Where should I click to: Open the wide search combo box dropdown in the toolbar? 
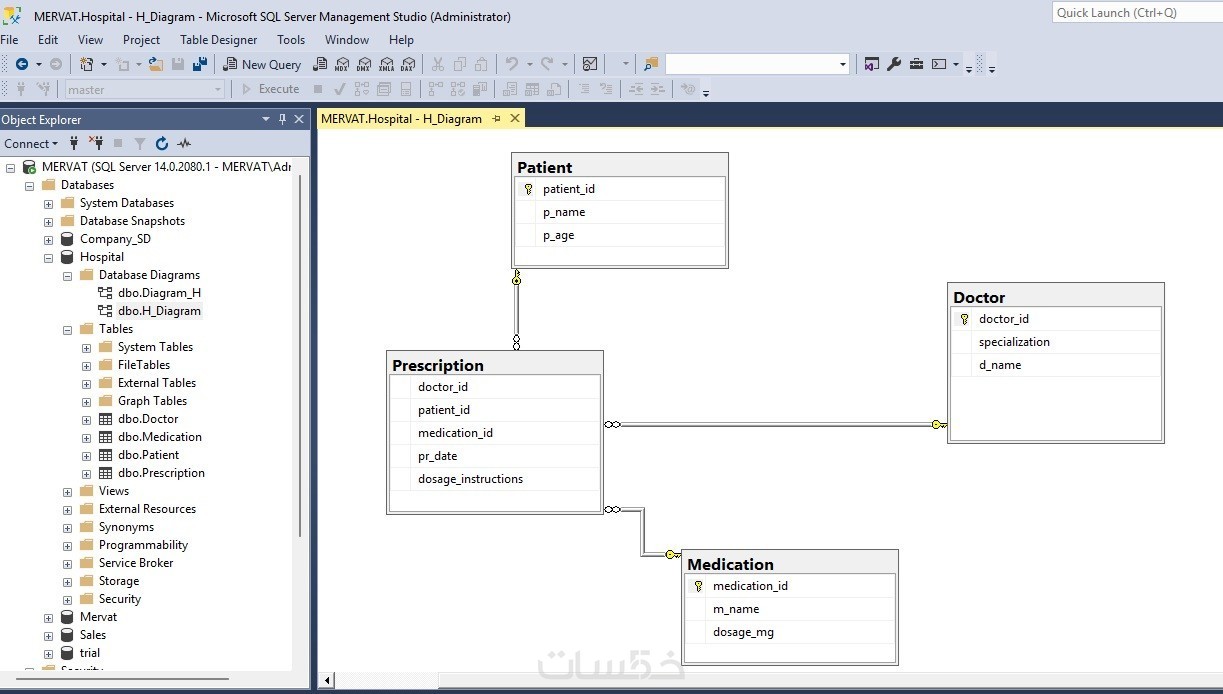click(843, 64)
